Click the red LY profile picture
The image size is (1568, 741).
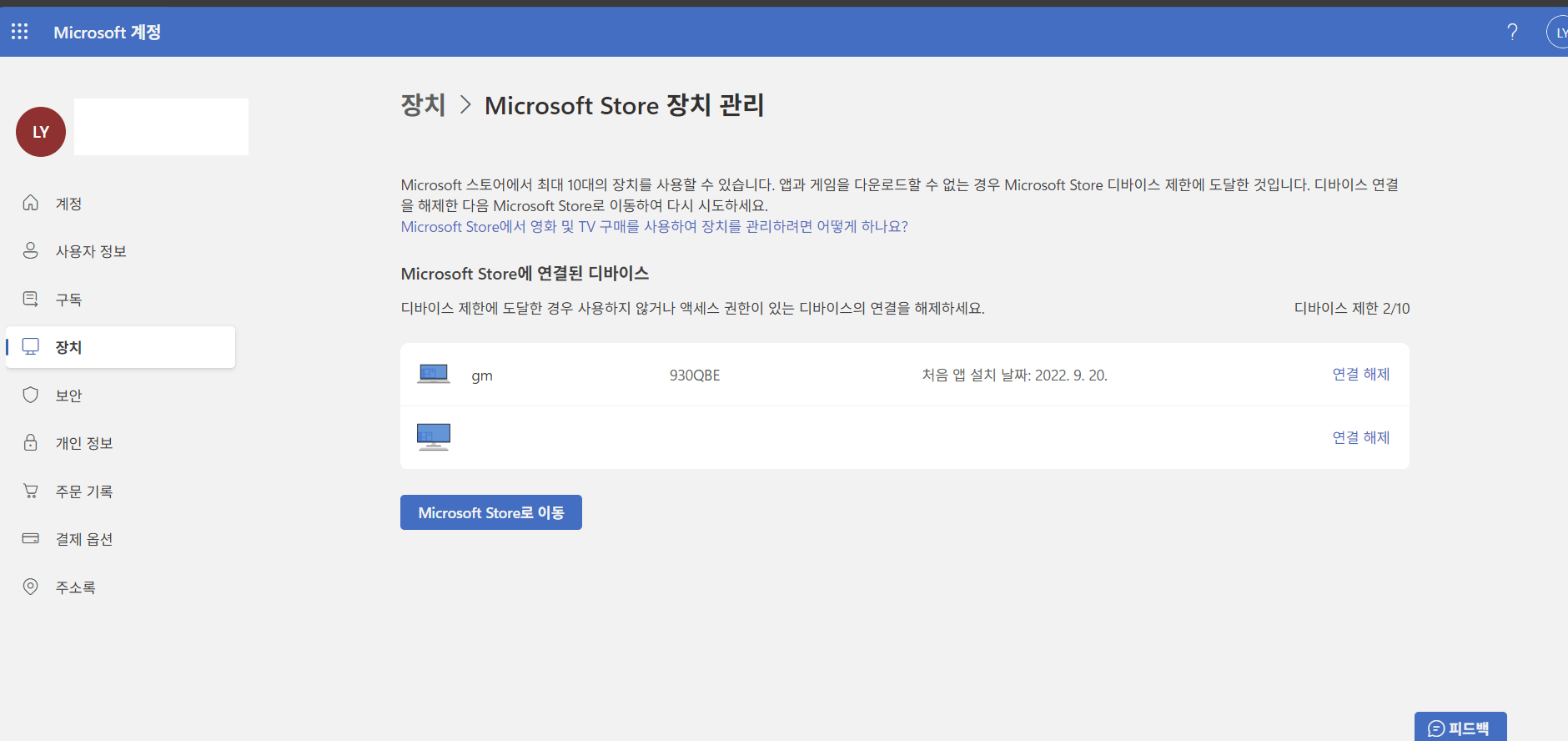tap(41, 132)
